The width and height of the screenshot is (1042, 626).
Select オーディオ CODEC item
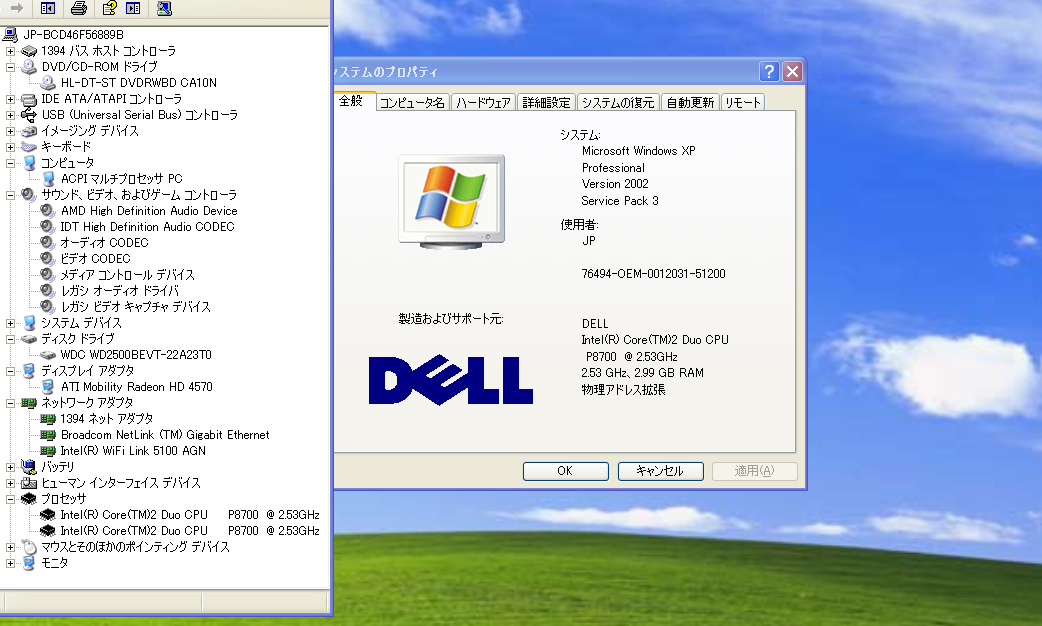[x=104, y=243]
